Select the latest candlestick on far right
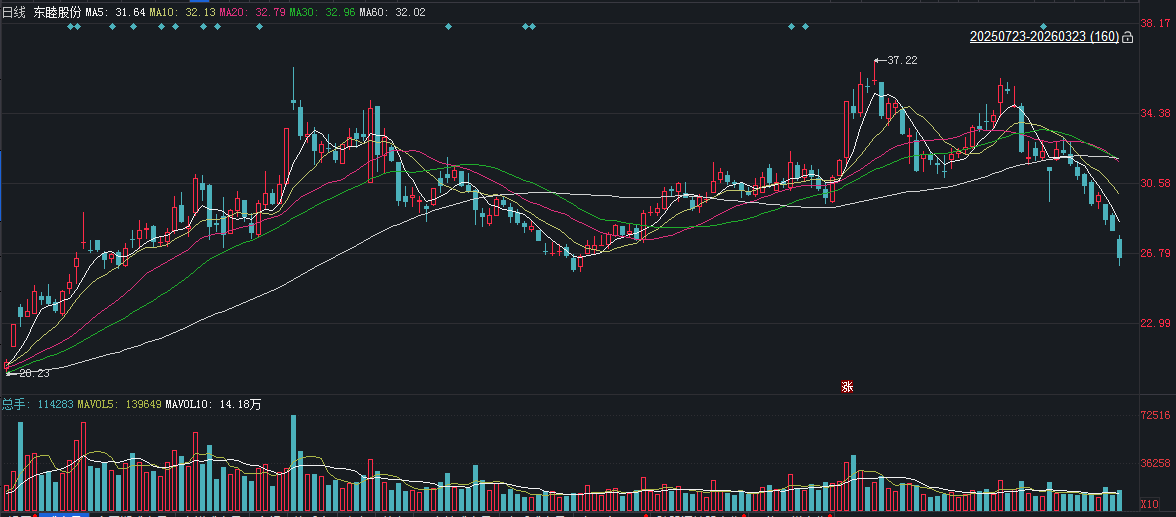Viewport: 1176px width, 517px height. pyautogui.click(x=1119, y=248)
